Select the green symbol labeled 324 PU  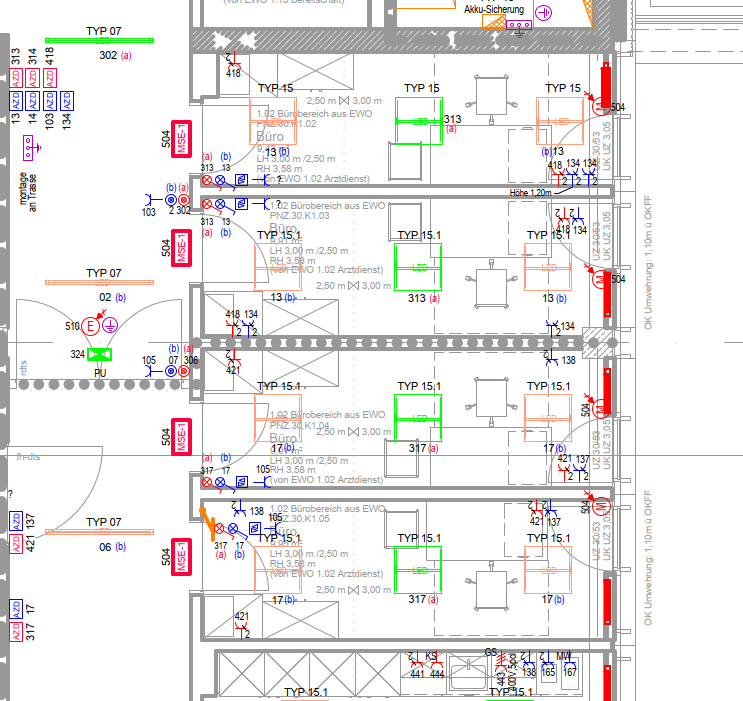[100, 355]
